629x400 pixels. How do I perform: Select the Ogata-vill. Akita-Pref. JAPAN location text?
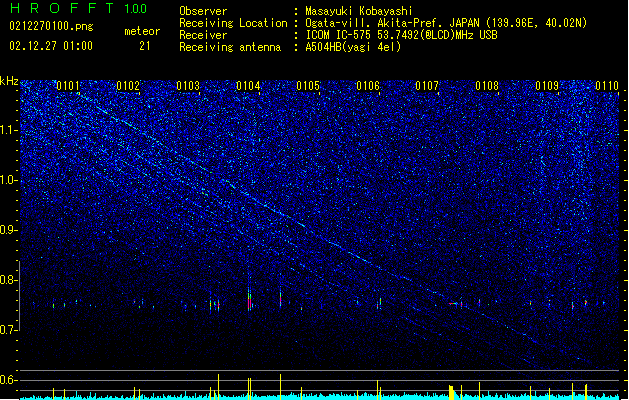(446, 23)
